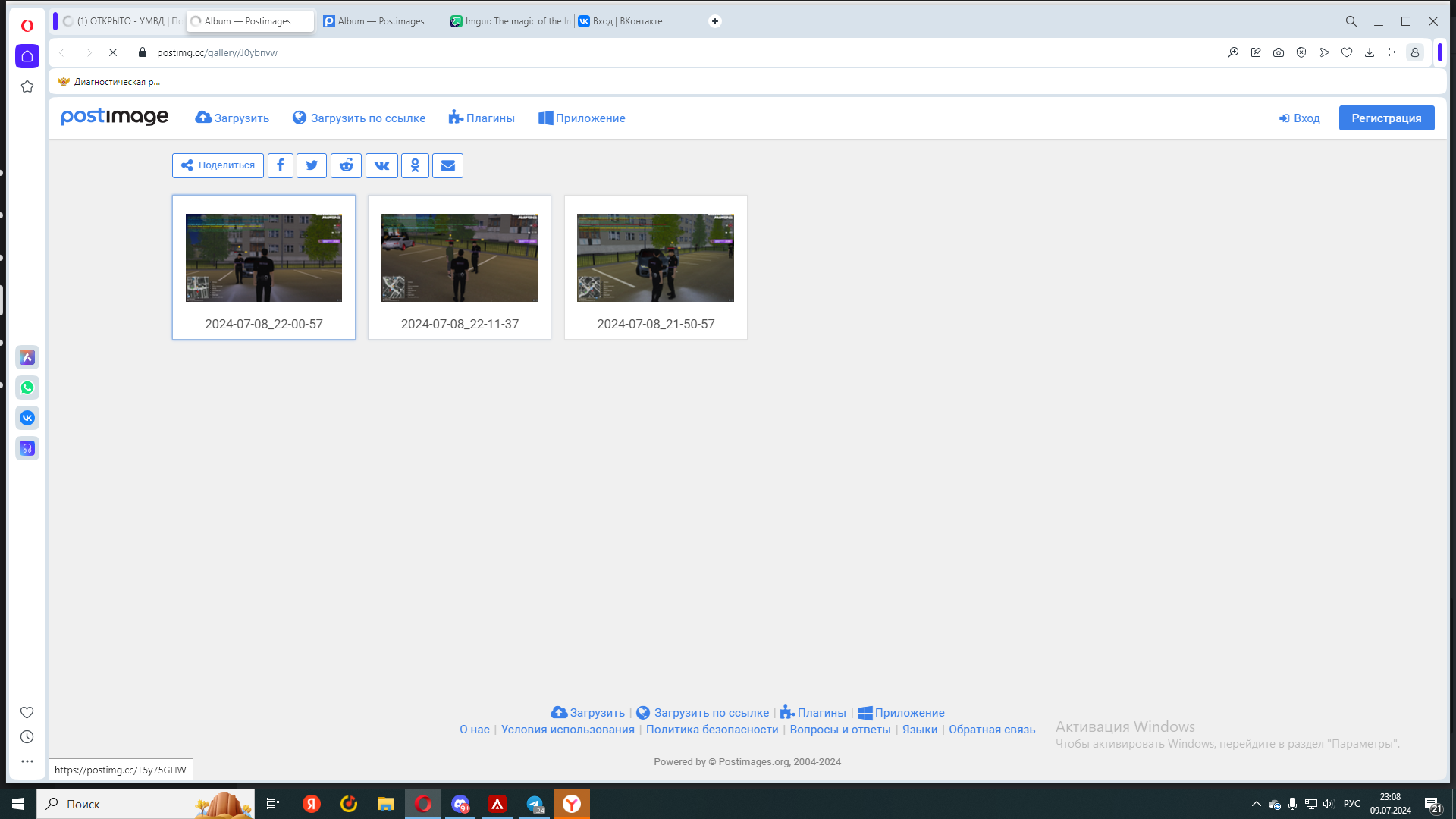Open Opera snapshot camera tool
The height and width of the screenshot is (819, 1456).
pos(1279,52)
